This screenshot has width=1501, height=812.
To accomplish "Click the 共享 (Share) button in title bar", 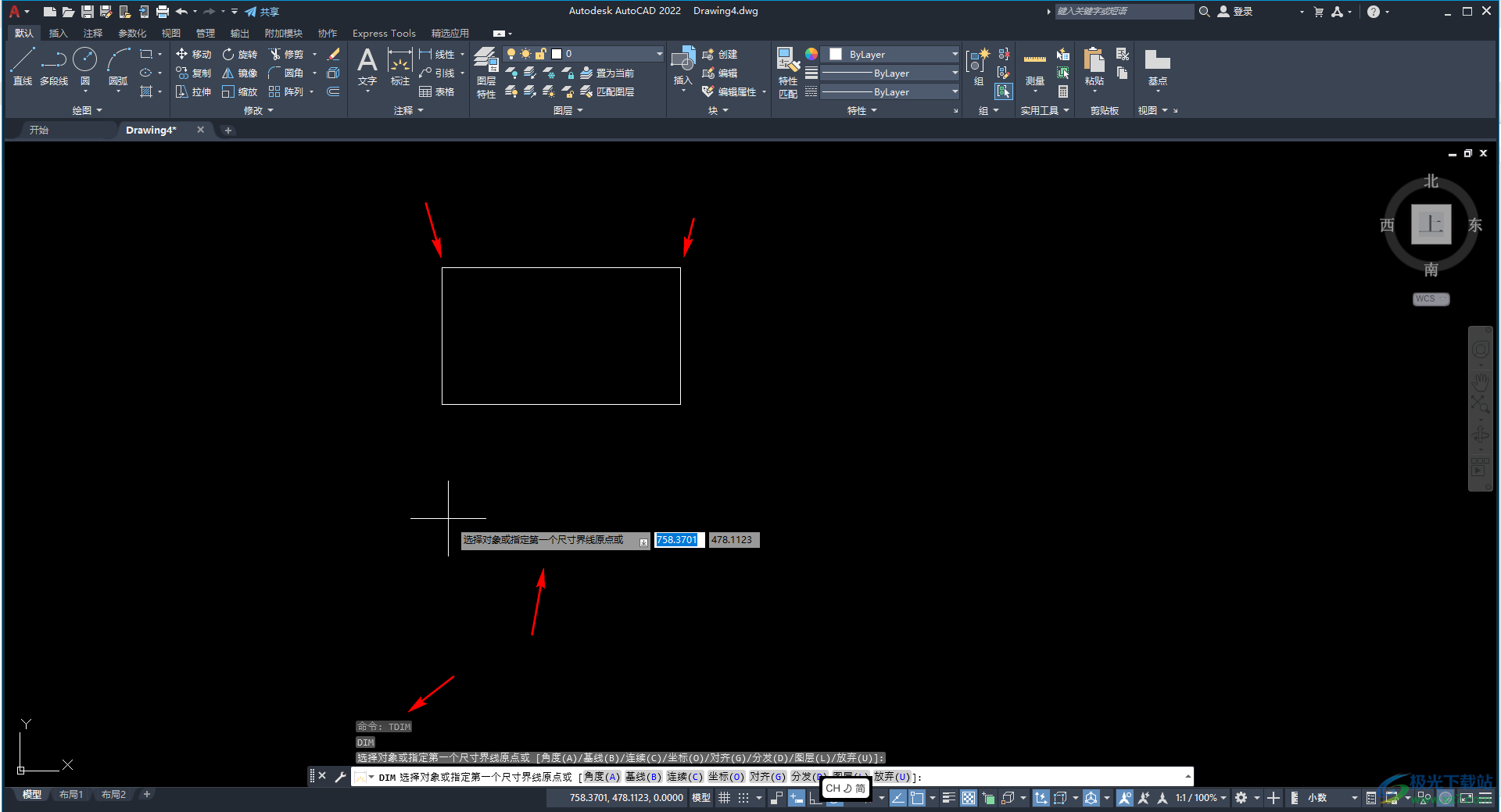I will point(262,12).
